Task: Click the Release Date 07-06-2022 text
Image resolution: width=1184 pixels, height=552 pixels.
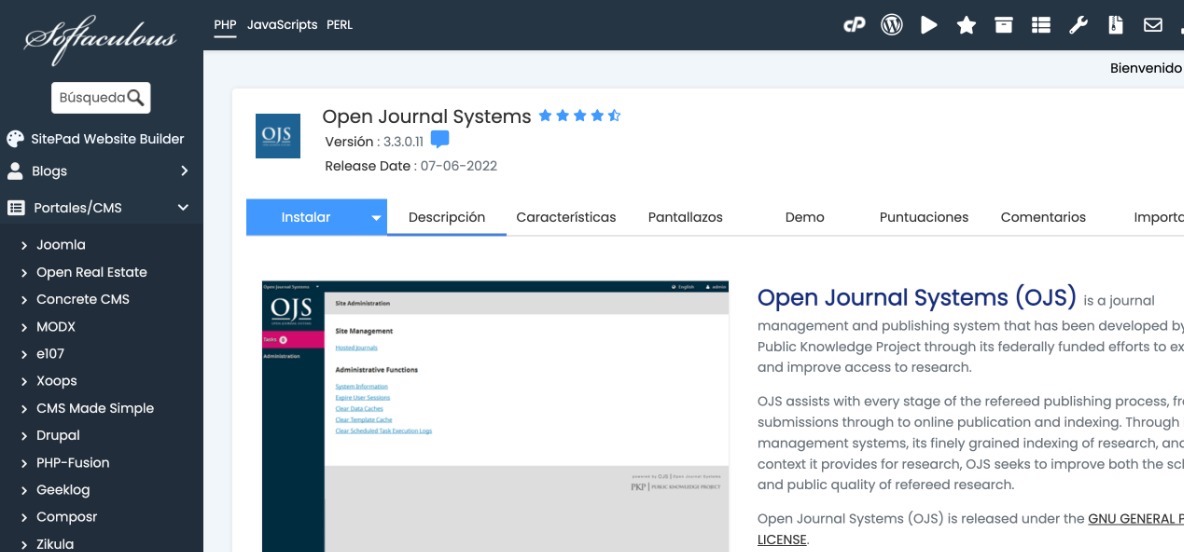Action: pos(411,166)
